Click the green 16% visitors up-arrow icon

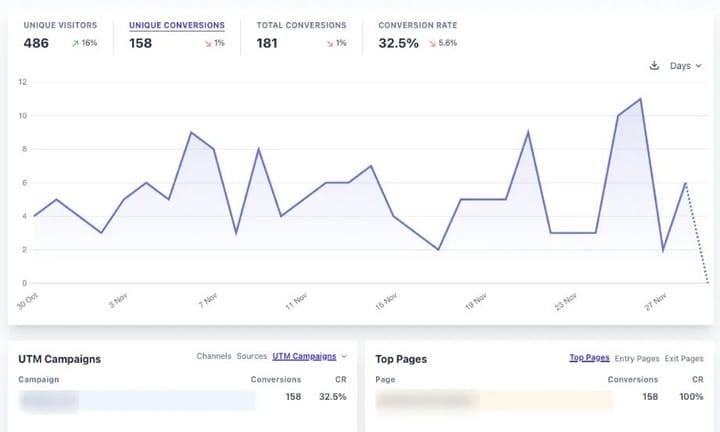point(75,43)
